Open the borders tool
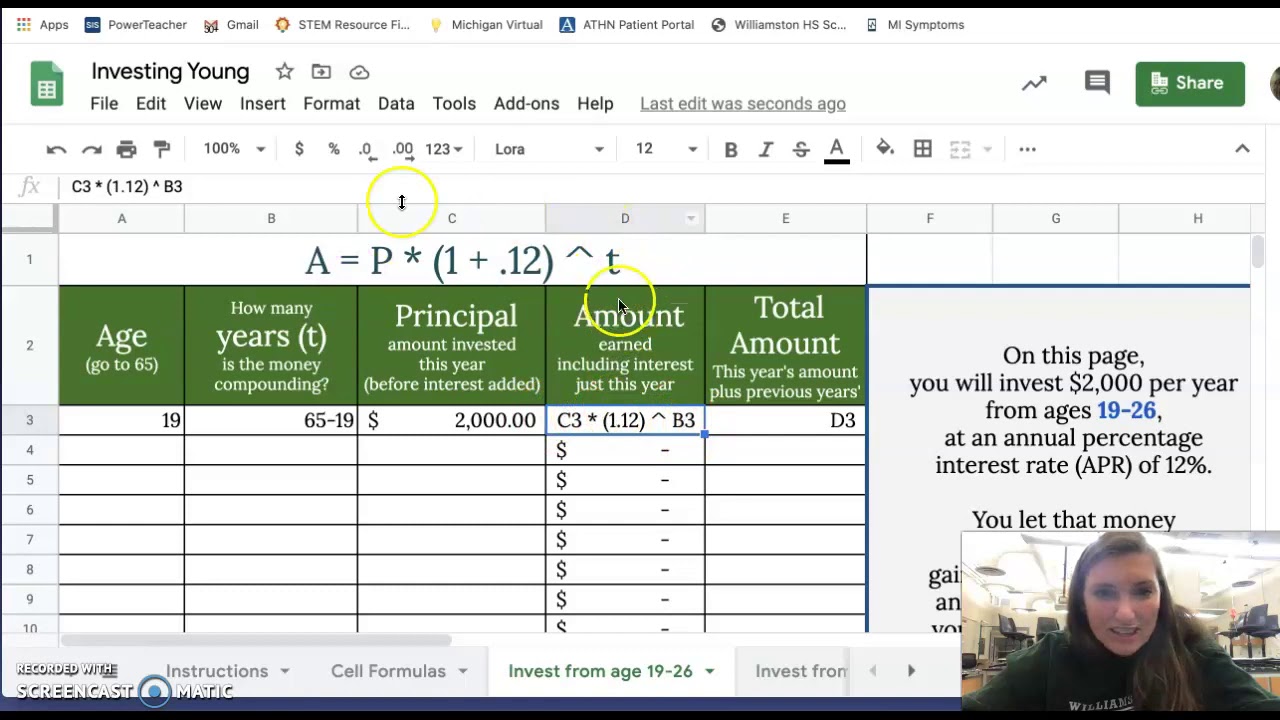This screenshot has width=1280, height=720. click(923, 149)
